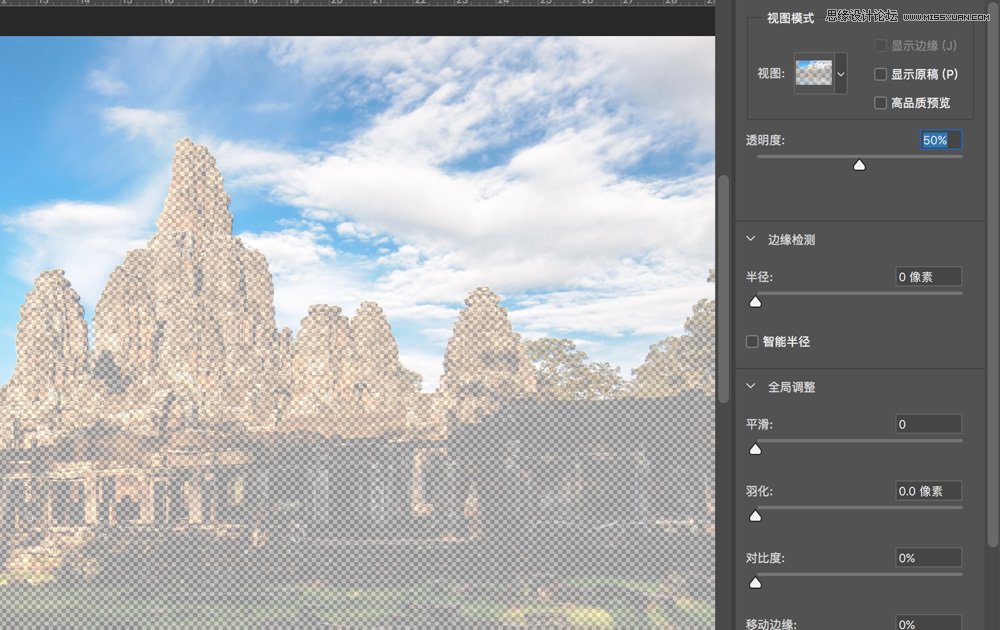Open the 视图 (View) mode dropdown
Image resolution: width=1000 pixels, height=630 pixels.
pyautogui.click(x=840, y=73)
